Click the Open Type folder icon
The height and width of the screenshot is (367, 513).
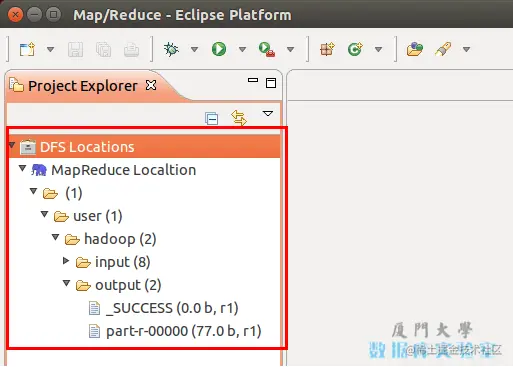[415, 49]
